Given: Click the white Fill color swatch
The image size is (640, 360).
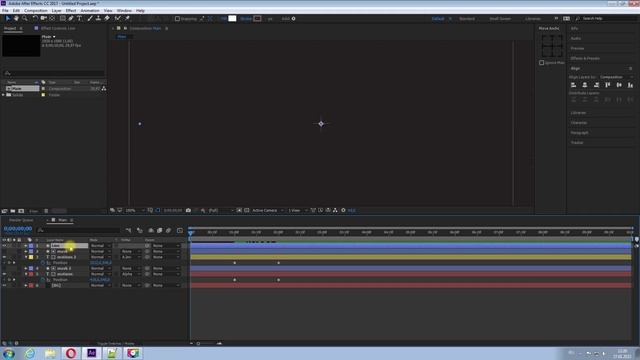Looking at the screenshot, I should point(232,18).
